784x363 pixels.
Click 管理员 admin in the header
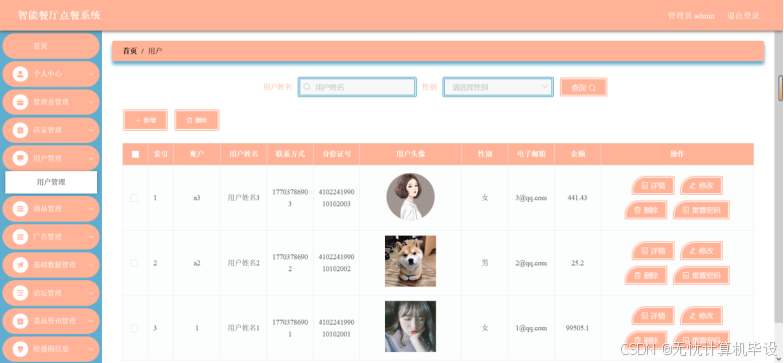tap(691, 16)
